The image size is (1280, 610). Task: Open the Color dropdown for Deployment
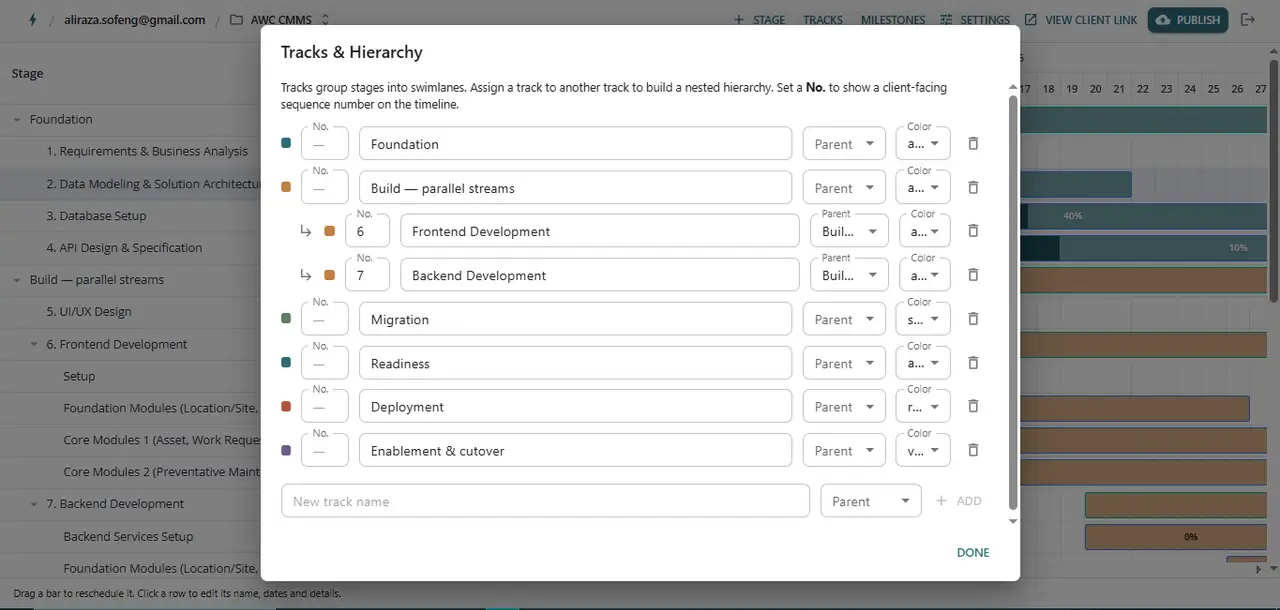[923, 406]
